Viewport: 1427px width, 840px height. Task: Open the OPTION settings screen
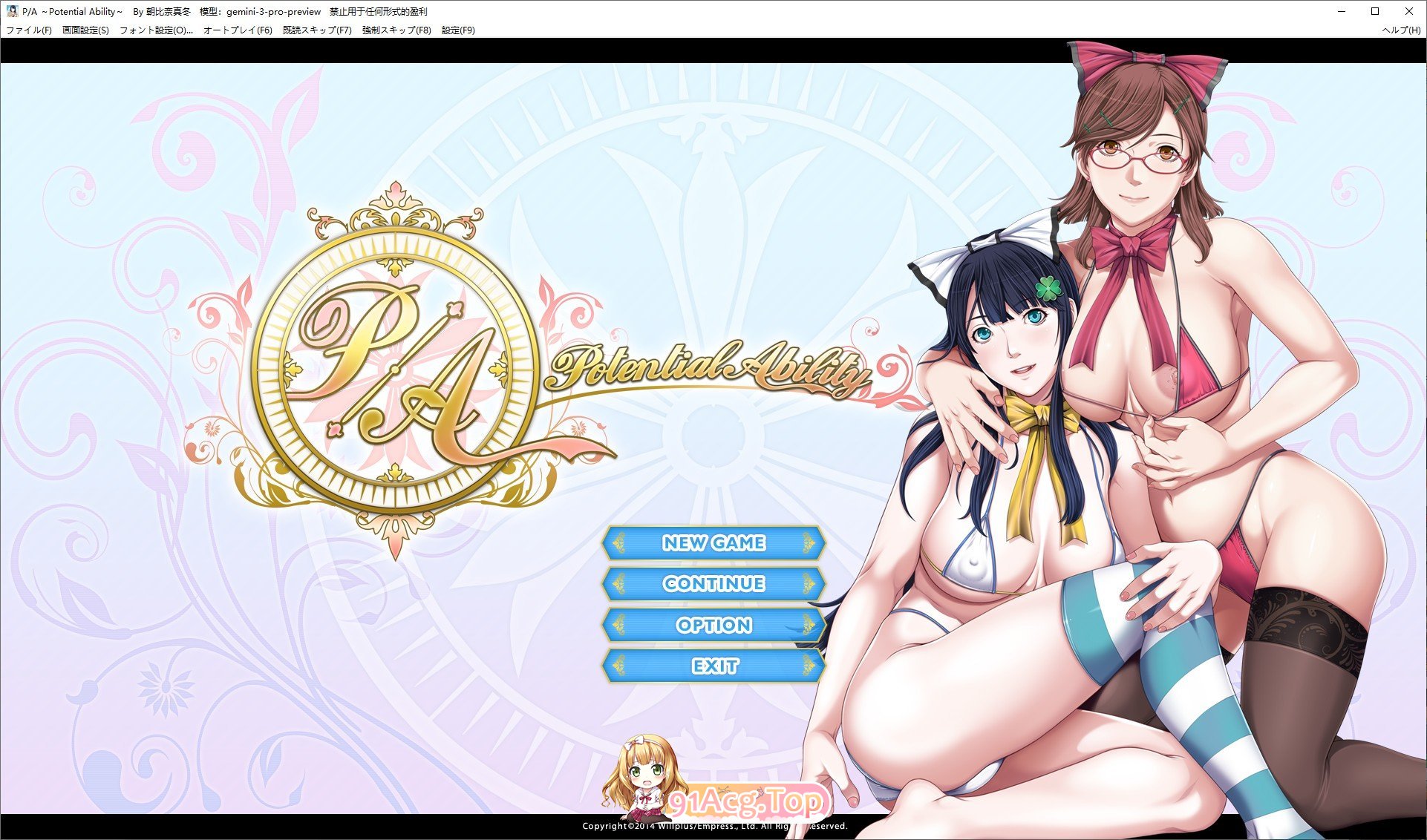(714, 626)
